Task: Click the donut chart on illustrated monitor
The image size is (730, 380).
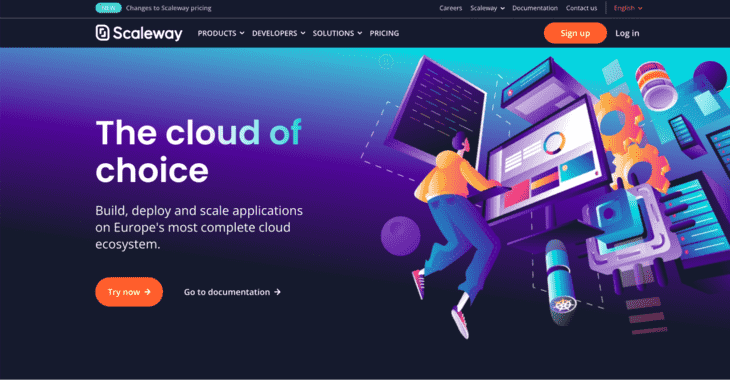Action: (x=554, y=142)
